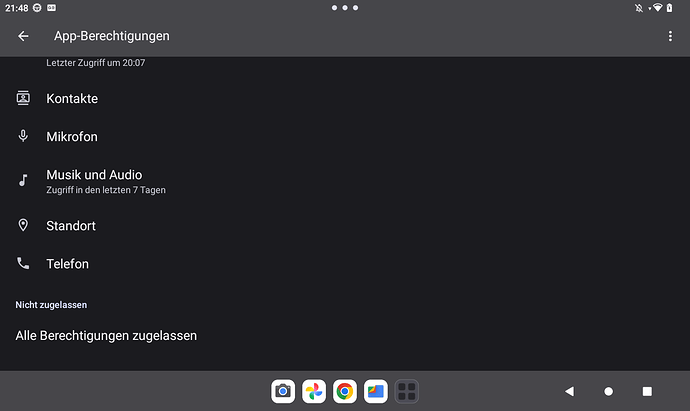Open Mikrofon permission
Image resolution: width=690 pixels, height=411 pixels.
point(345,137)
